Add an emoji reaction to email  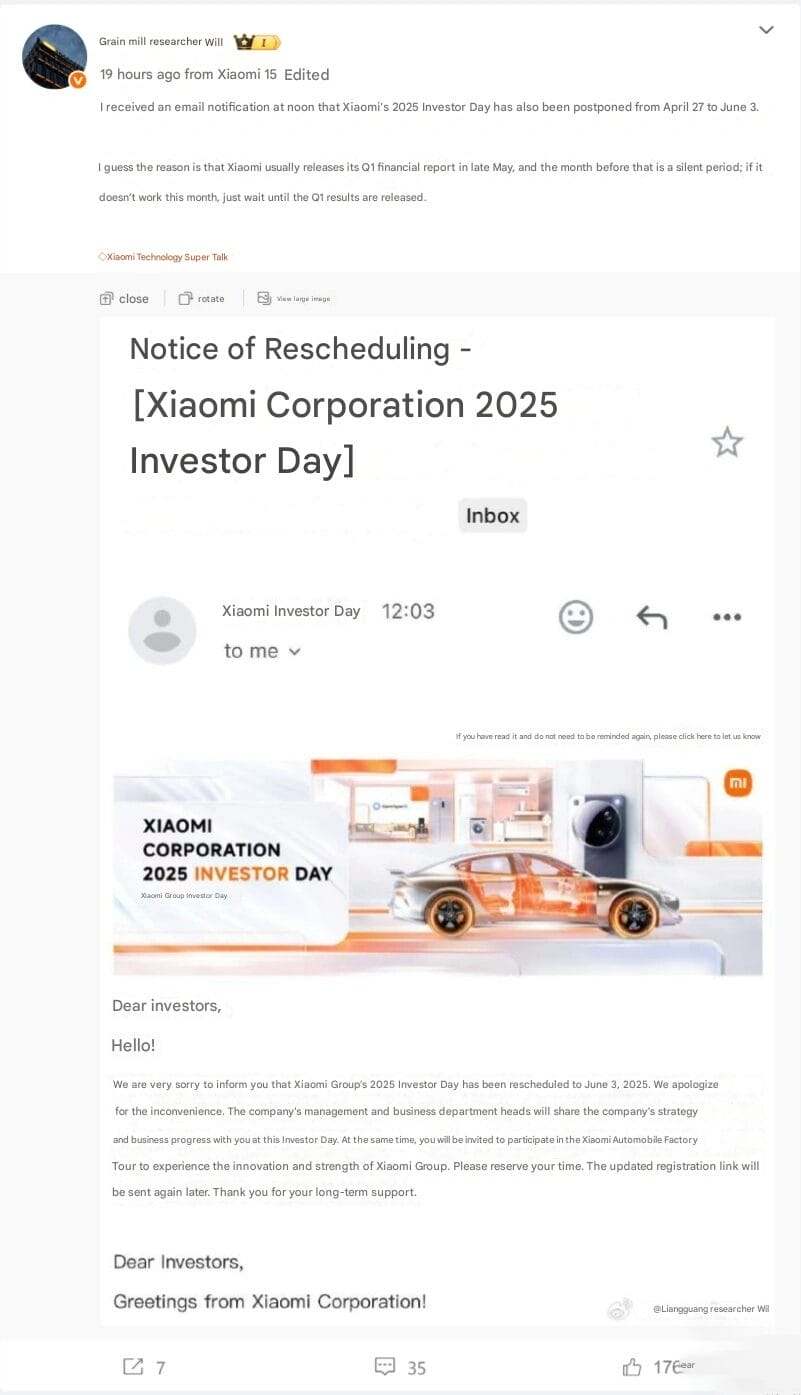[575, 617]
